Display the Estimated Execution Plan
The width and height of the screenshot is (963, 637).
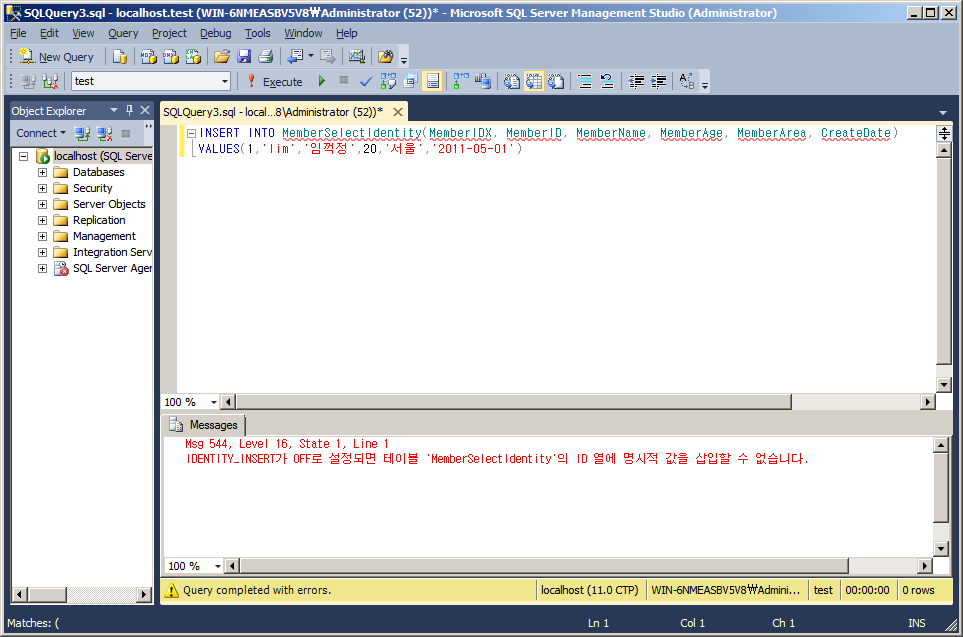(x=388, y=81)
